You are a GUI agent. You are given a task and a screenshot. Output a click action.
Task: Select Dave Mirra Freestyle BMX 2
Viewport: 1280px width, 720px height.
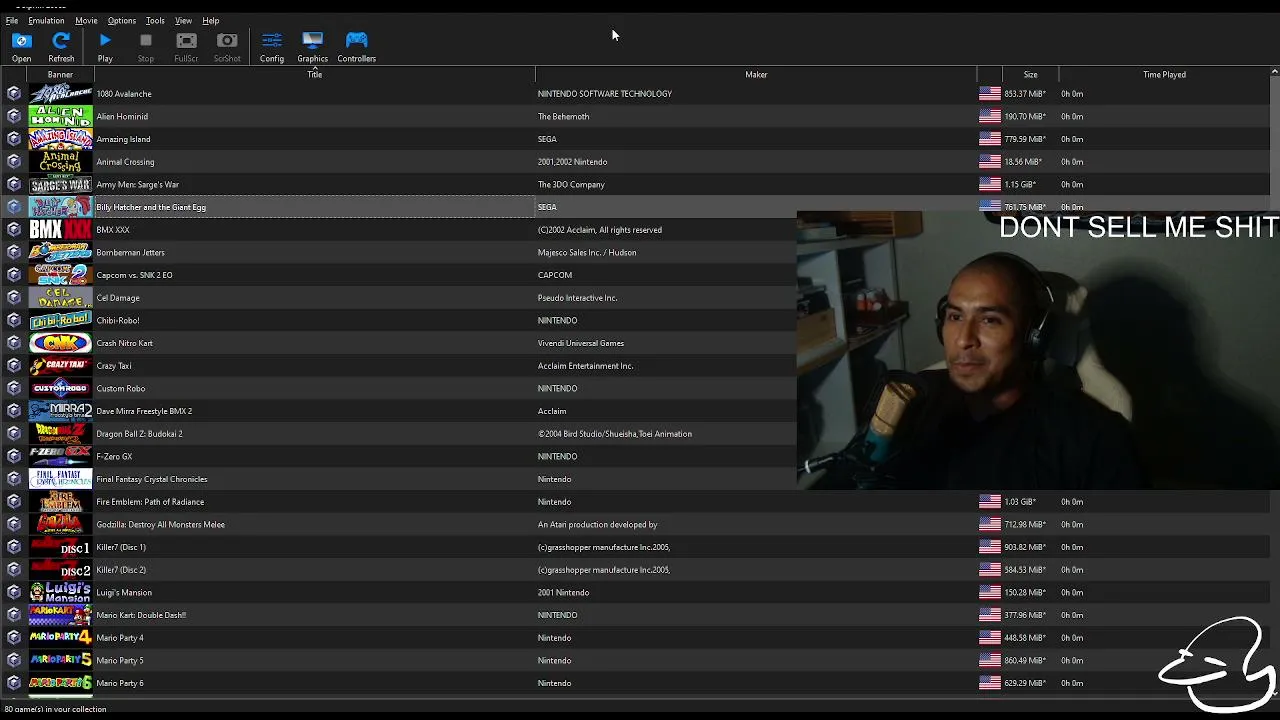tap(144, 411)
